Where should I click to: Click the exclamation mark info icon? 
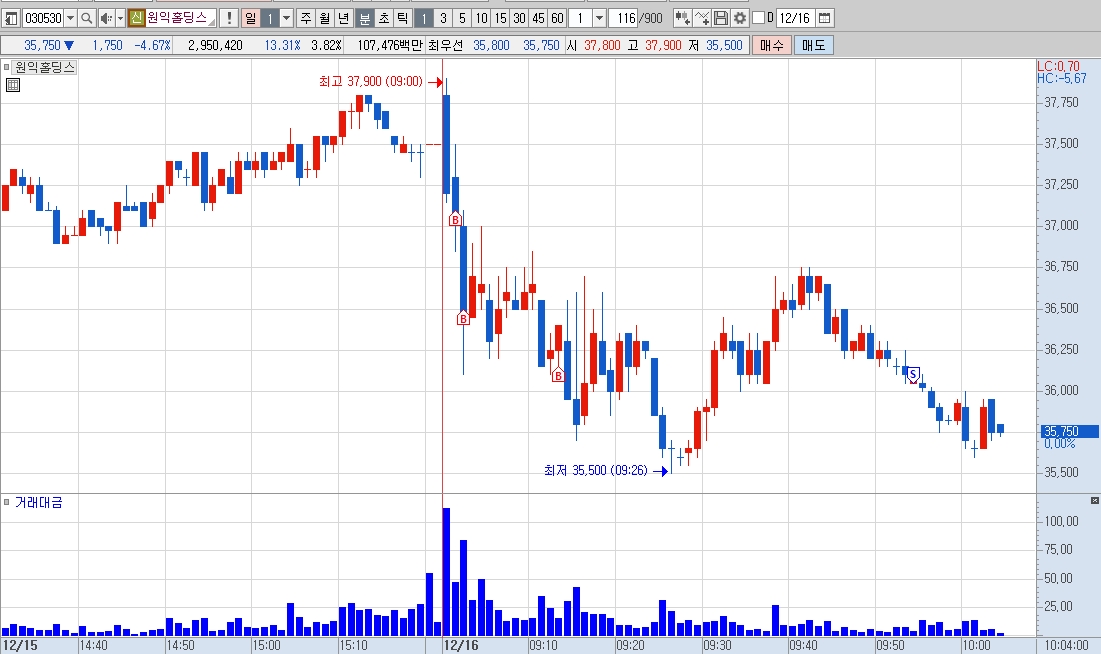tap(228, 18)
